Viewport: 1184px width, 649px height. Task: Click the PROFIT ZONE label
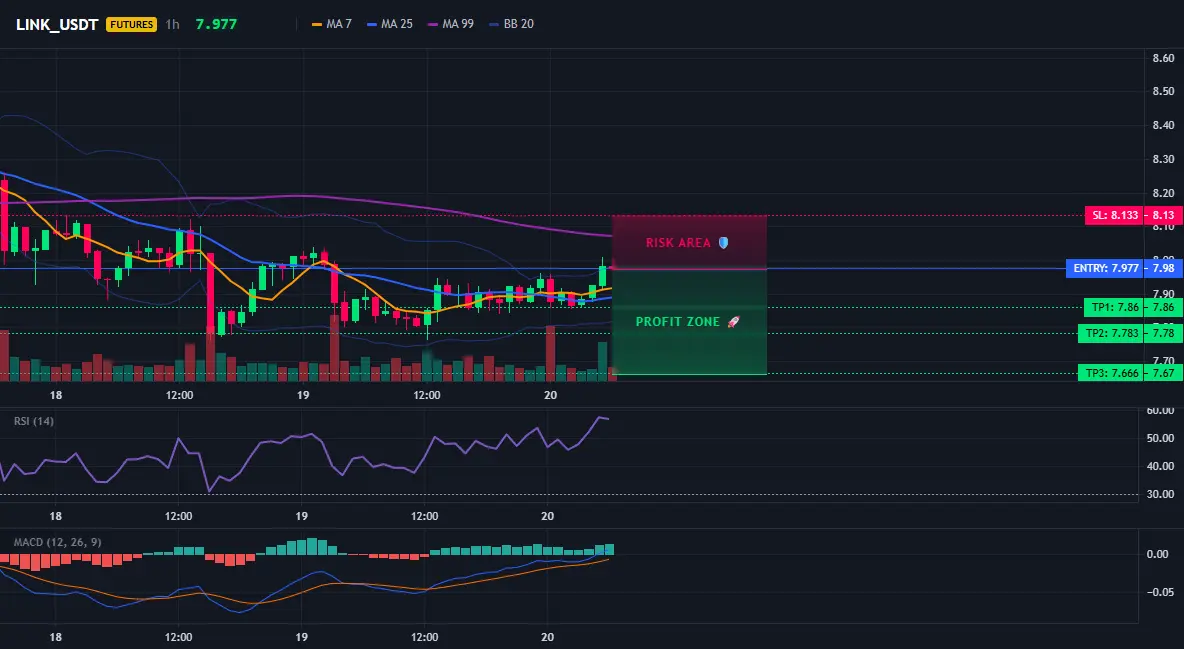[x=677, y=322]
